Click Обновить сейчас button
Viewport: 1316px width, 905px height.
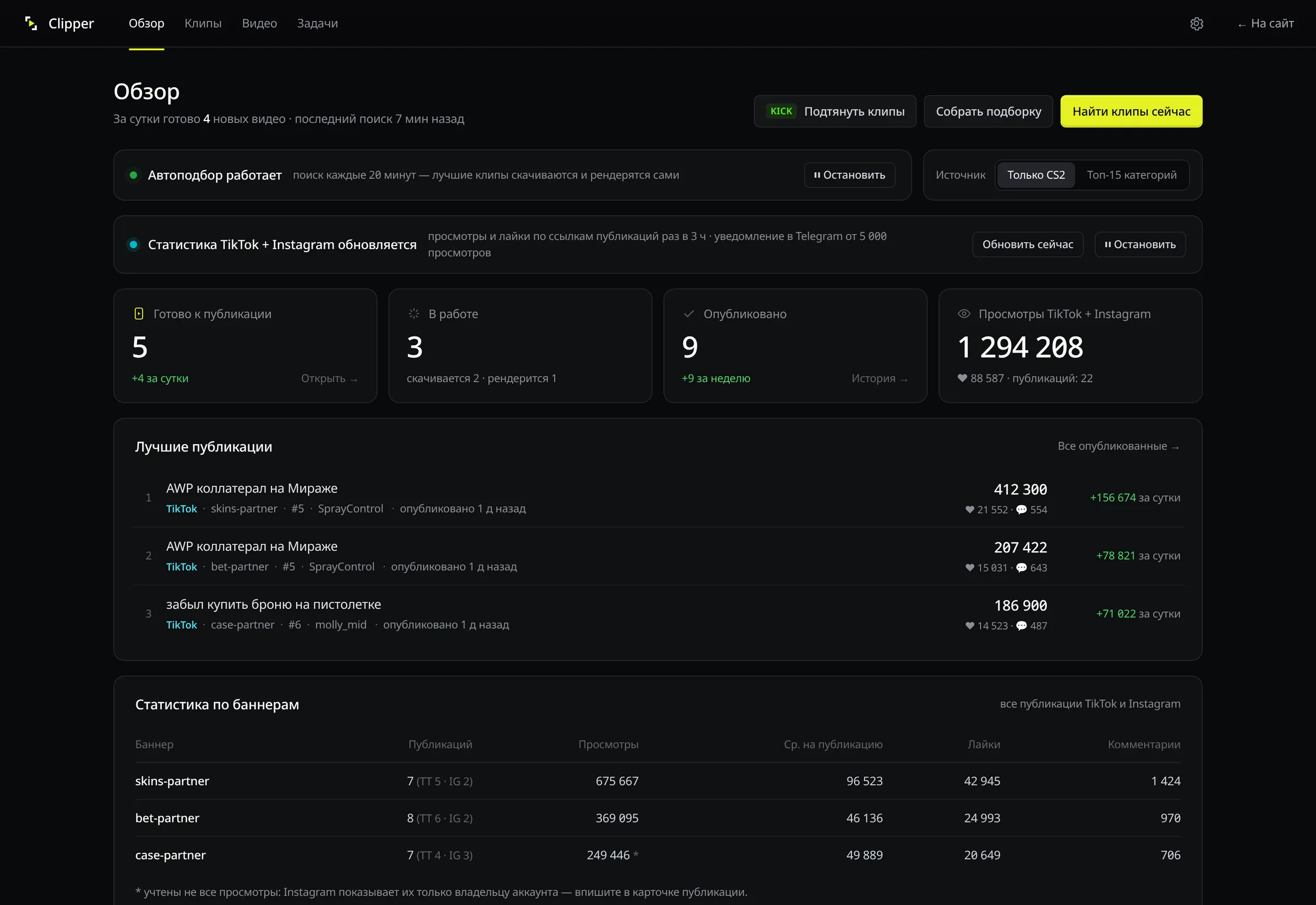[1028, 245]
